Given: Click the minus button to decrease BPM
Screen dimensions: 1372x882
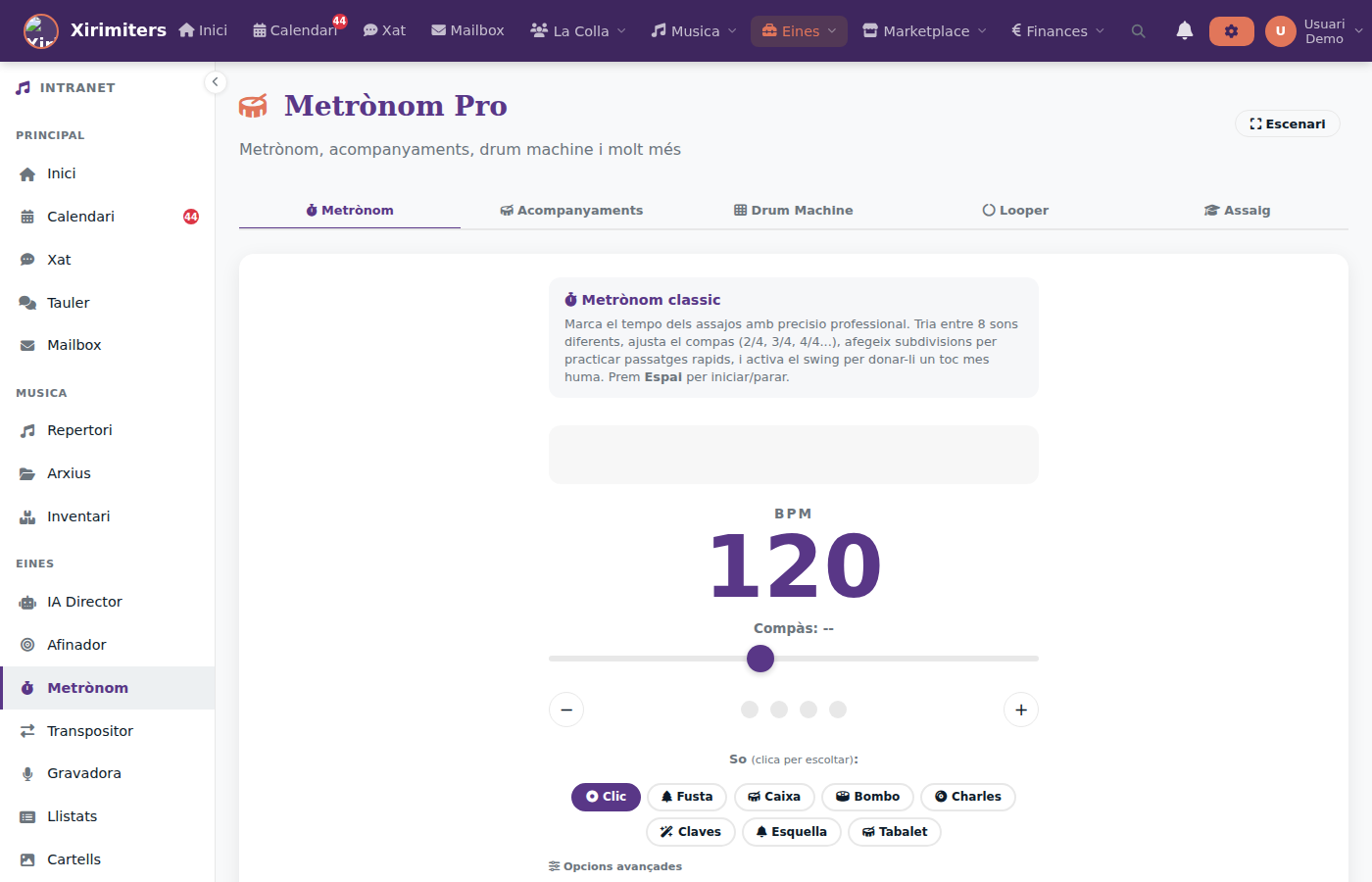Looking at the screenshot, I should (x=565, y=709).
